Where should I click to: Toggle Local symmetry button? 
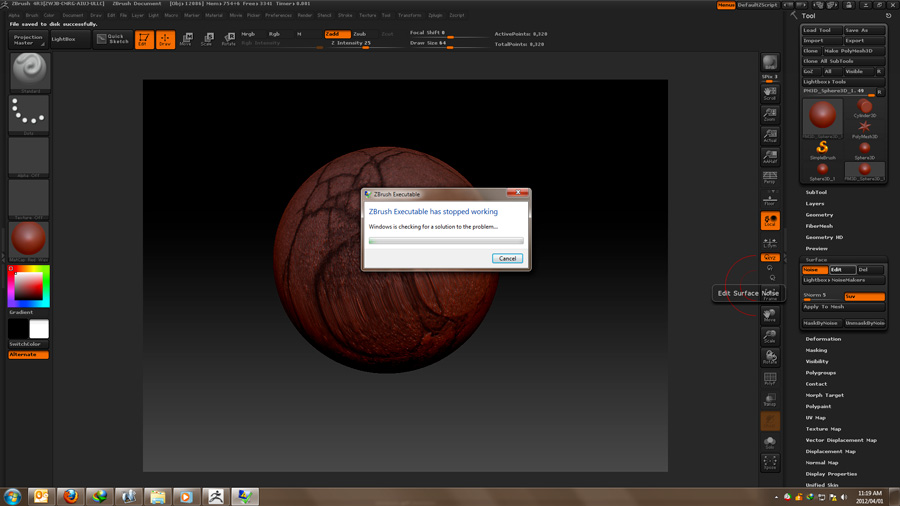[x=770, y=221]
